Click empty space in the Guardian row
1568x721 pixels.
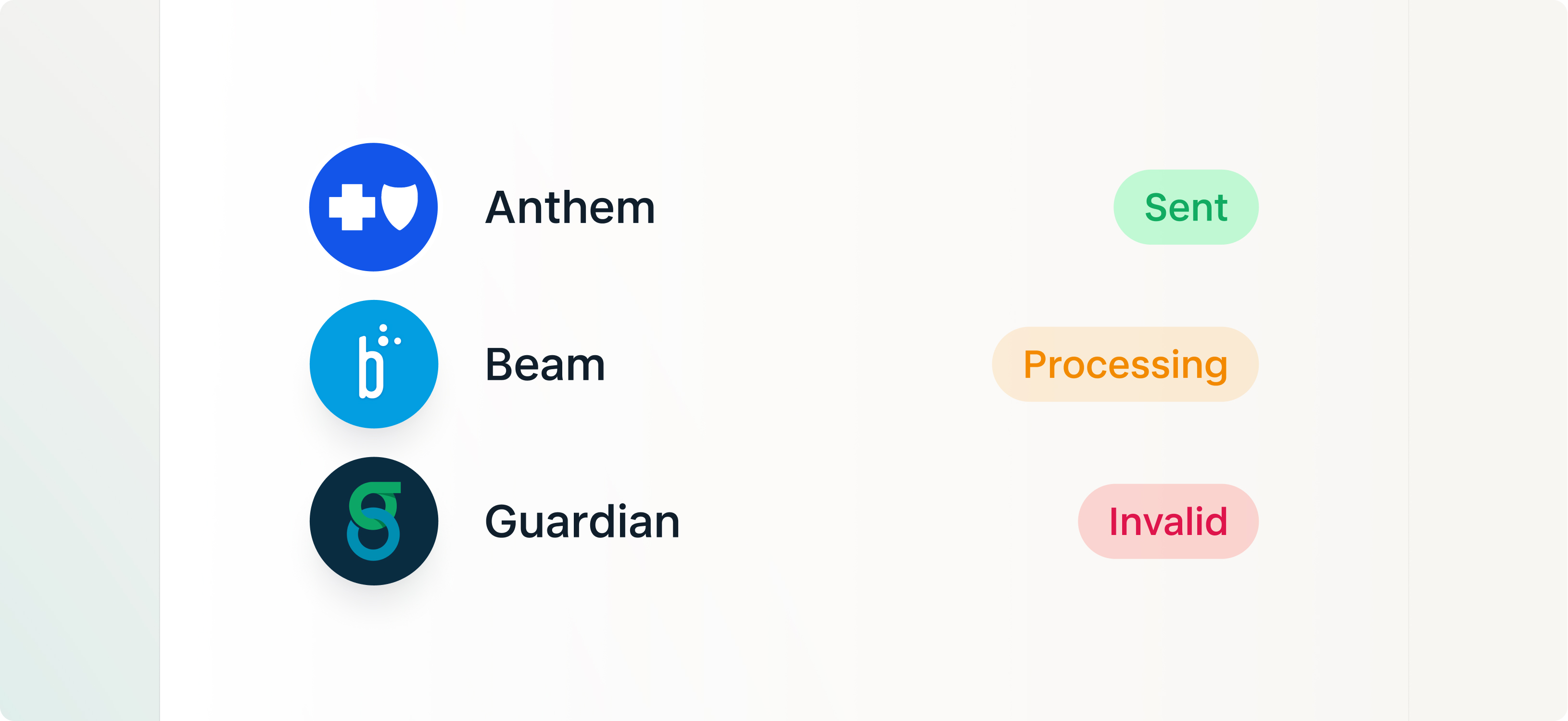[x=876, y=521]
